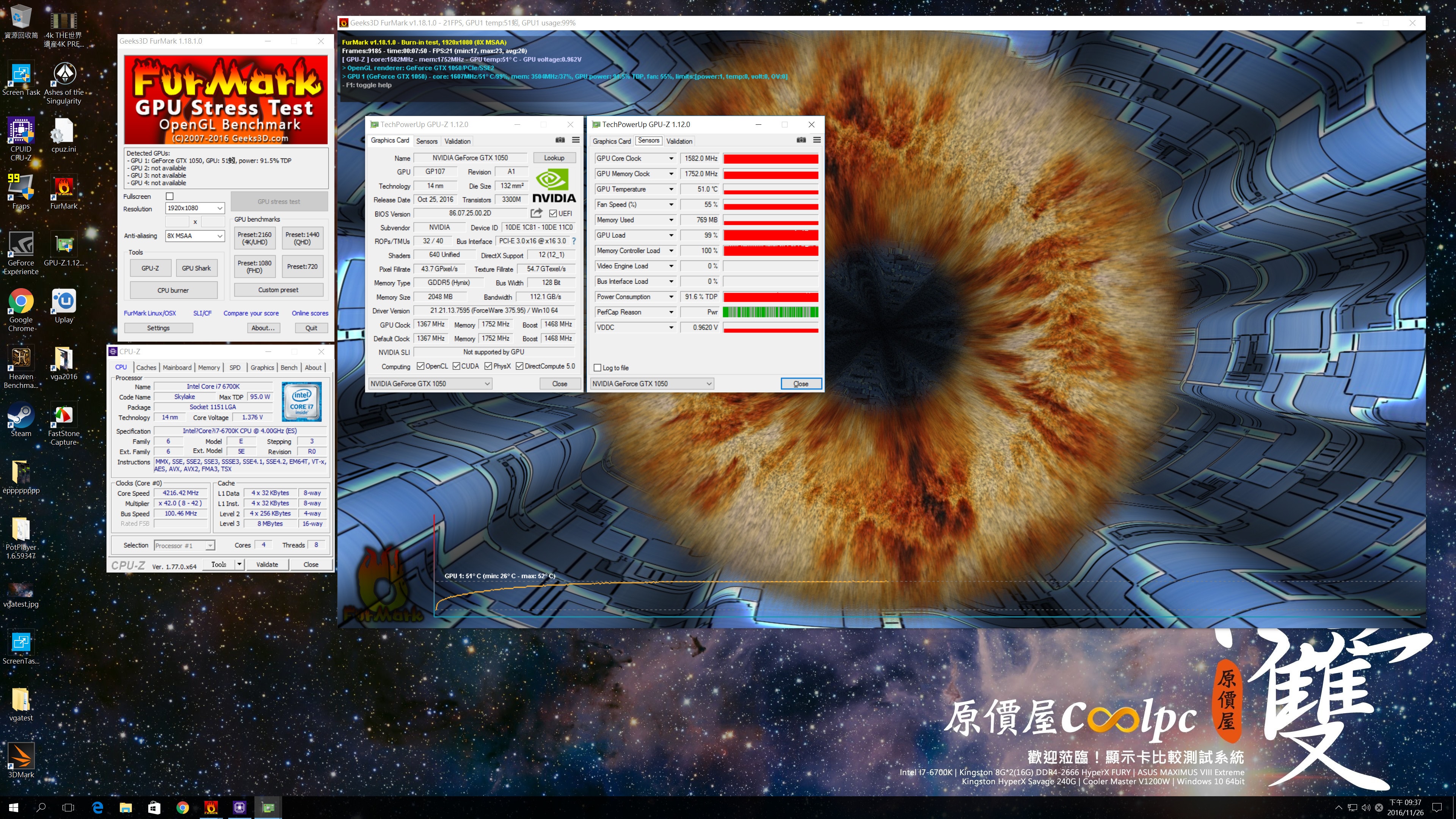Image resolution: width=1456 pixels, height=819 pixels.
Task: Toggle DirectCompute 5.0 checkbox
Action: click(x=519, y=366)
